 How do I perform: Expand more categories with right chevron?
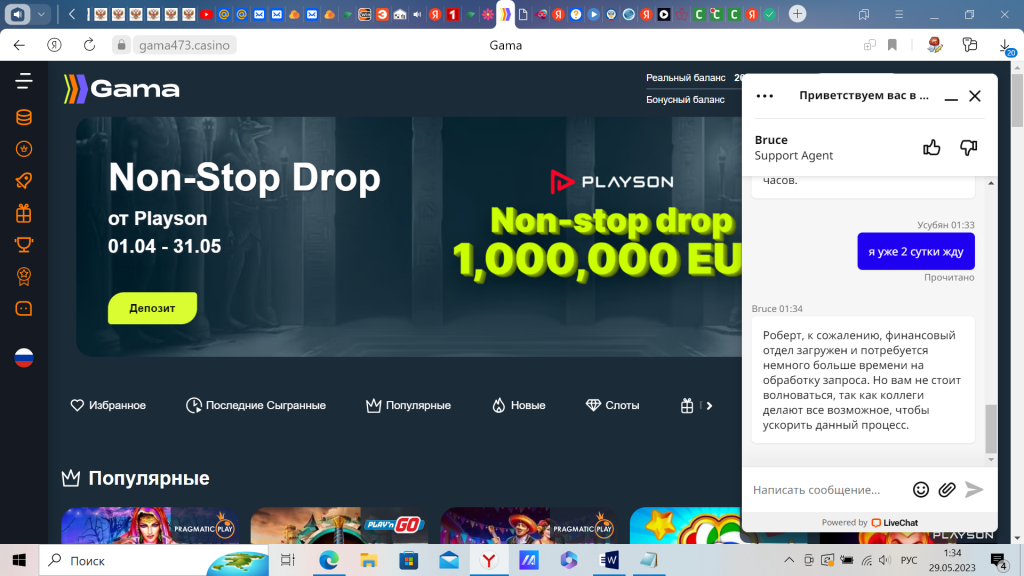[709, 406]
